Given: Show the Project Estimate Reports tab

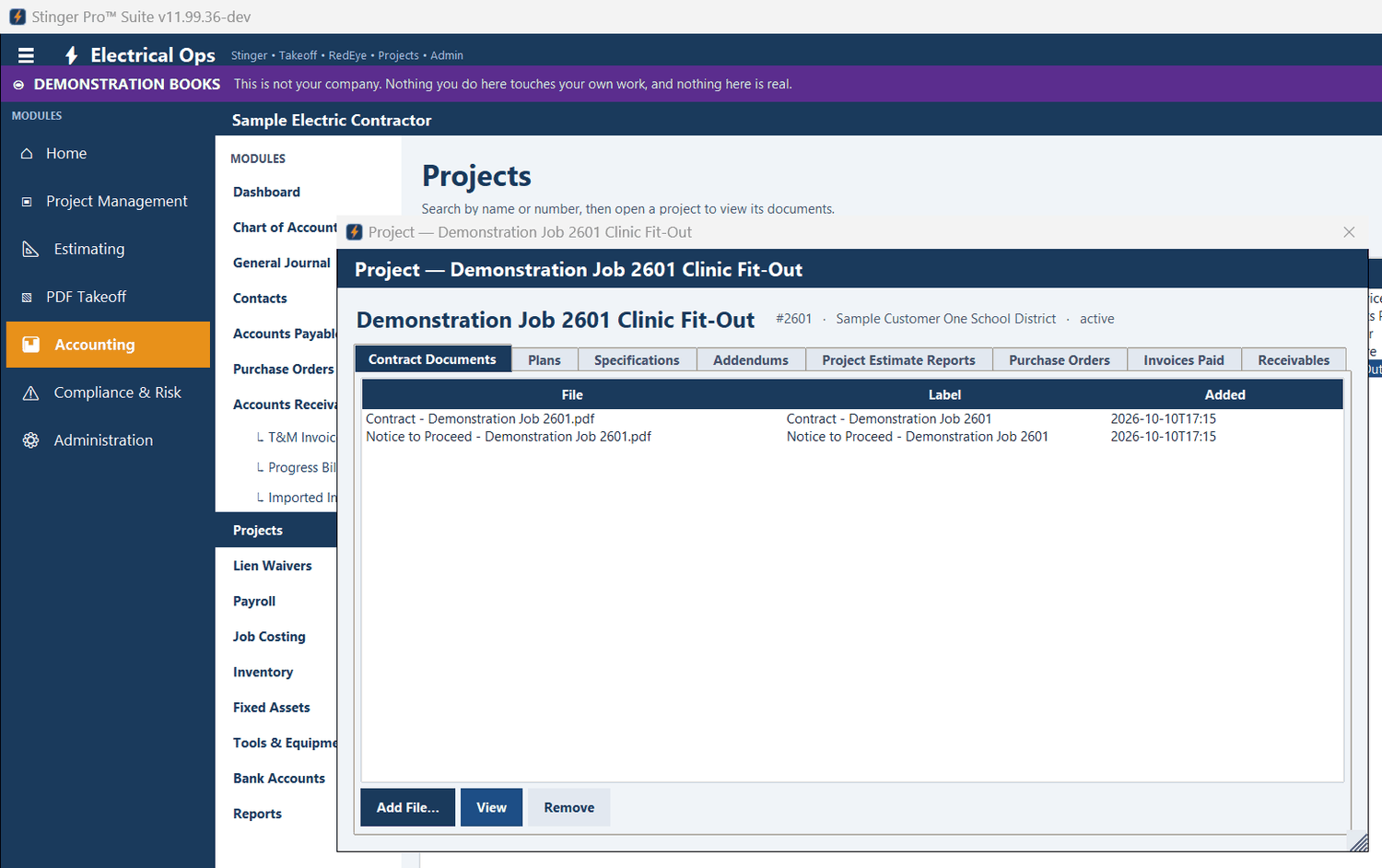Looking at the screenshot, I should click(x=899, y=360).
